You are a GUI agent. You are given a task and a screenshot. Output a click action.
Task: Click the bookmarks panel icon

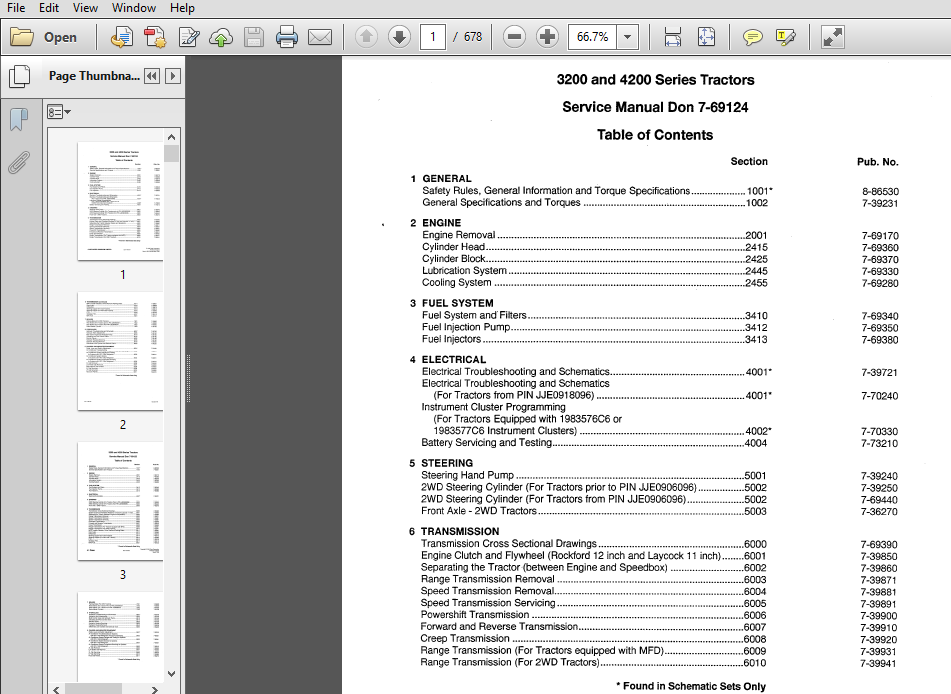[x=19, y=119]
